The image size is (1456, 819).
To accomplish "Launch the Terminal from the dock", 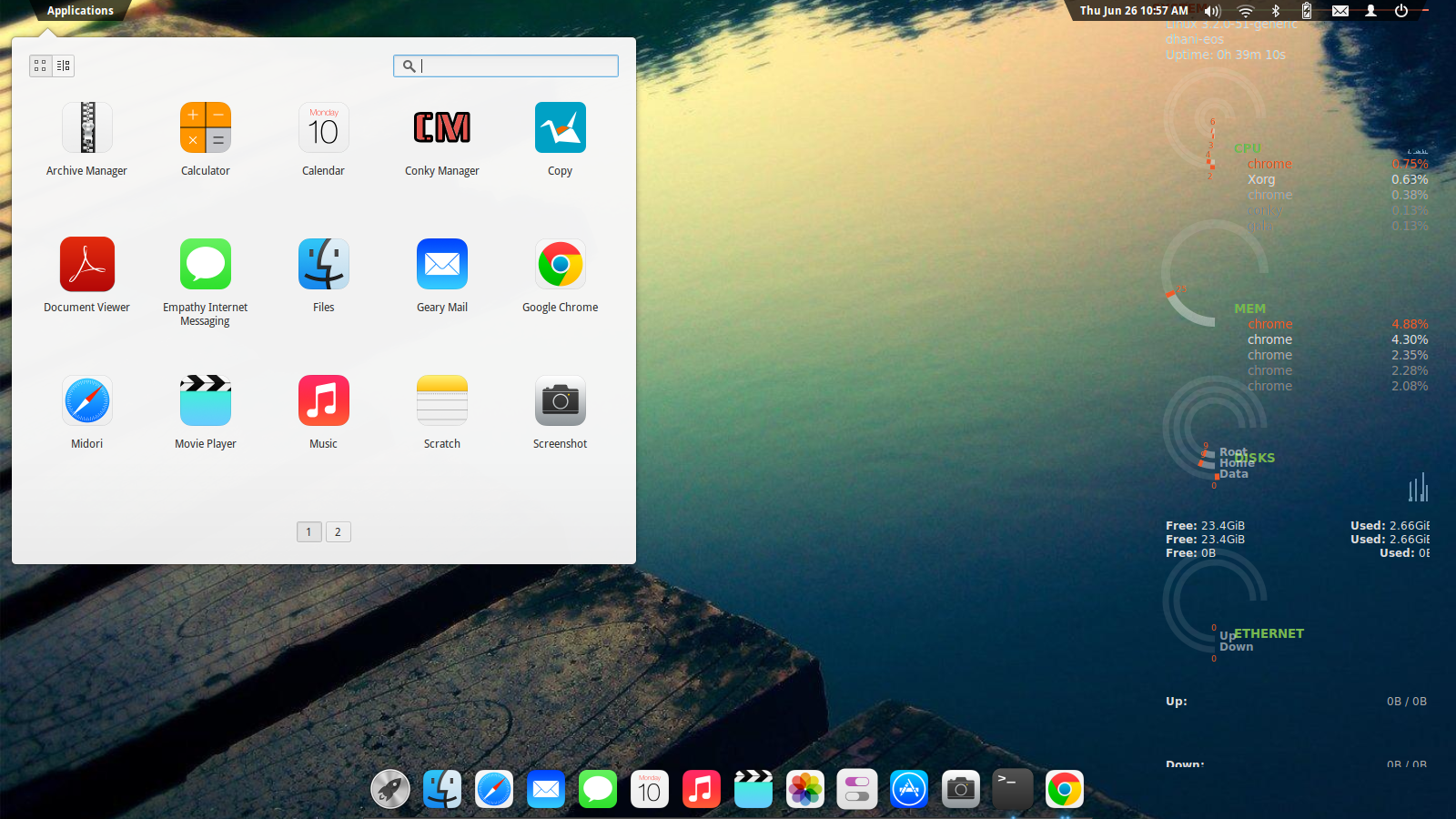I will (1012, 788).
